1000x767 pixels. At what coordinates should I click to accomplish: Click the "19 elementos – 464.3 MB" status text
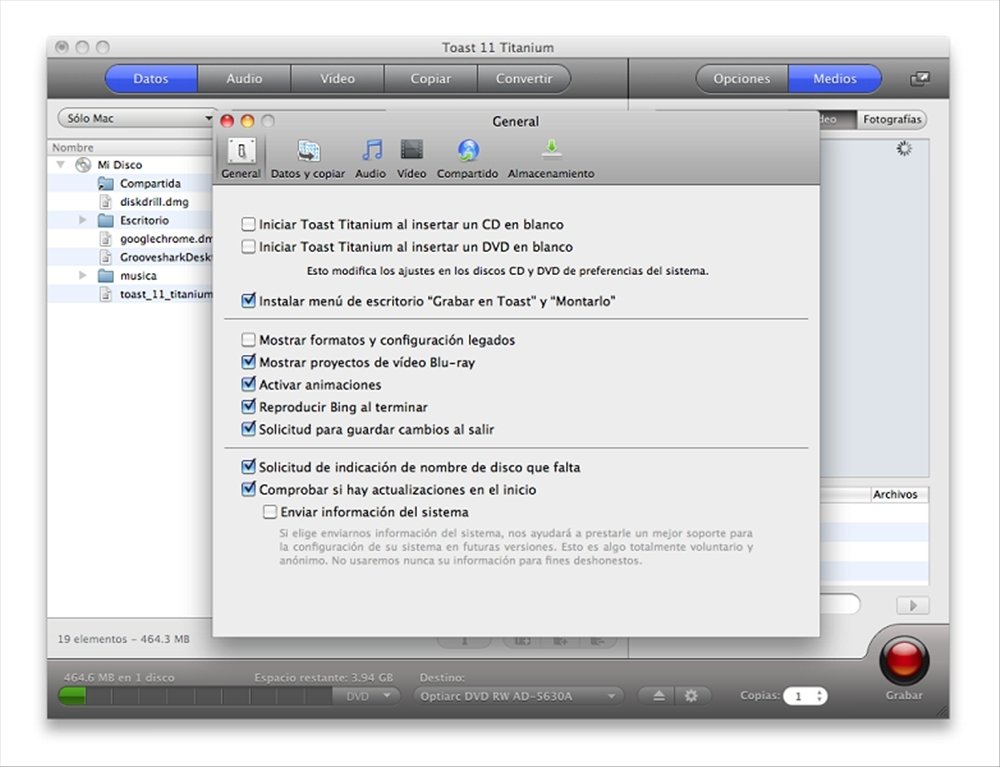[x=124, y=639]
